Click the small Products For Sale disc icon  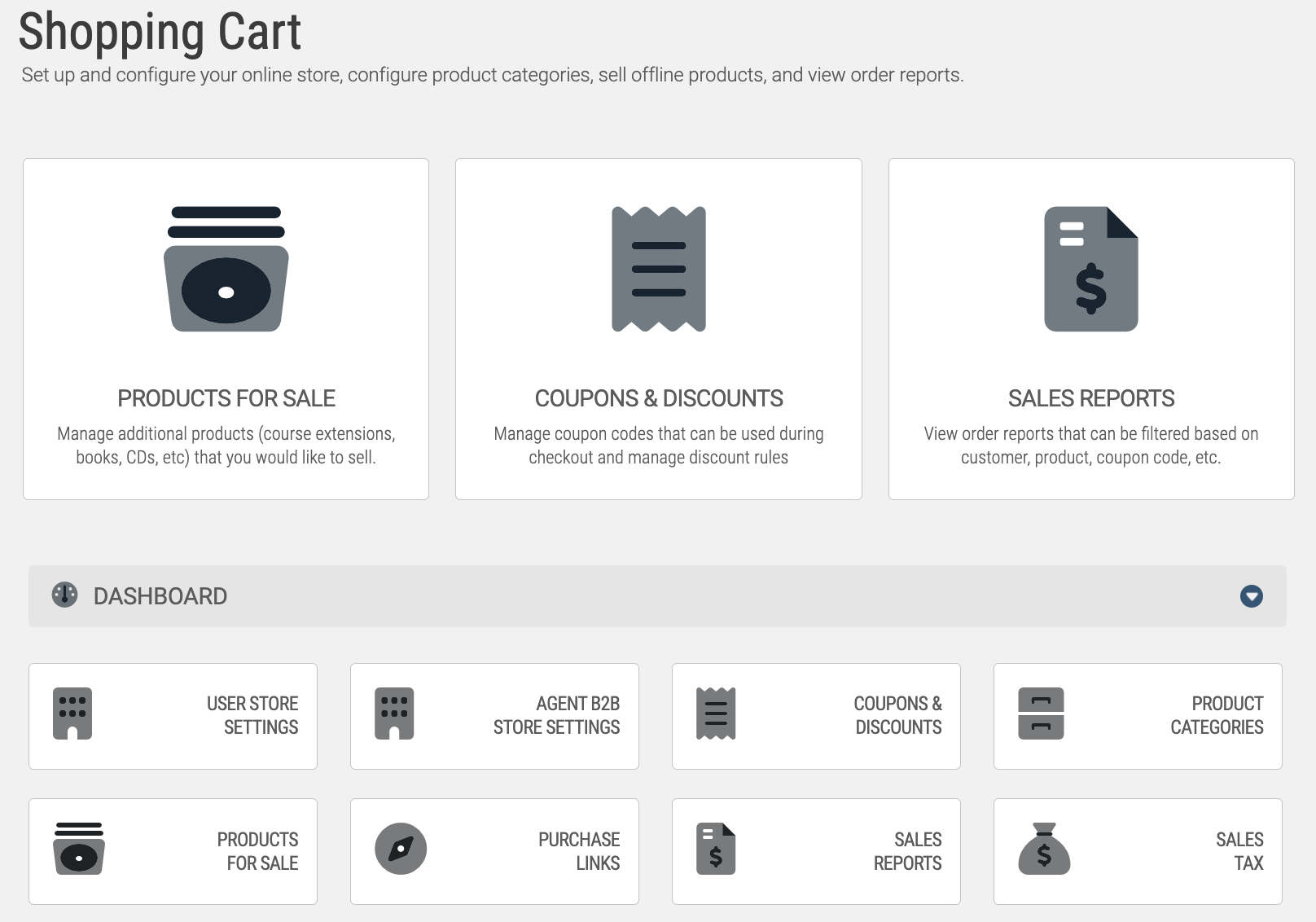coord(79,849)
